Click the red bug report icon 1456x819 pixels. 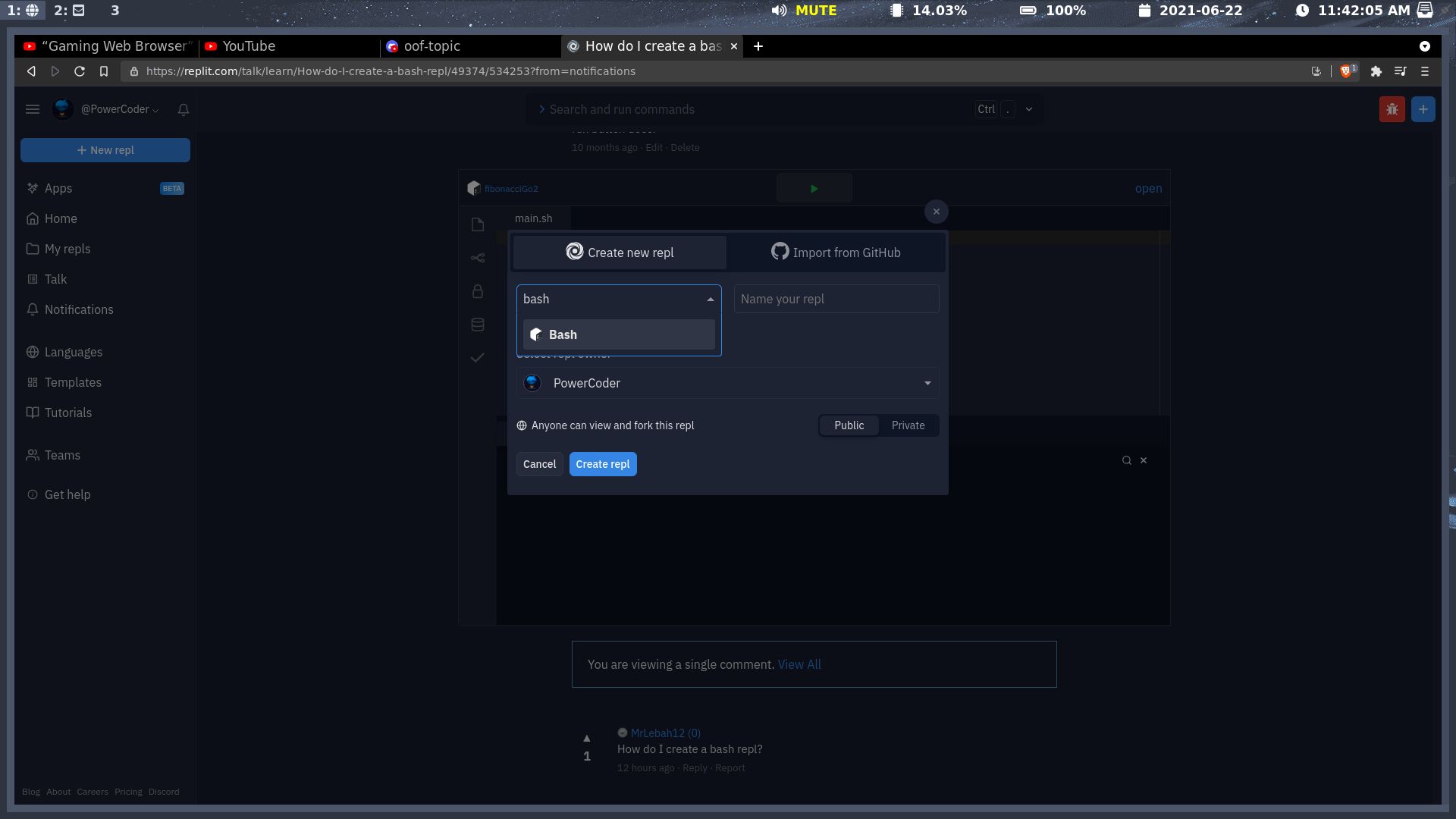[x=1392, y=109]
